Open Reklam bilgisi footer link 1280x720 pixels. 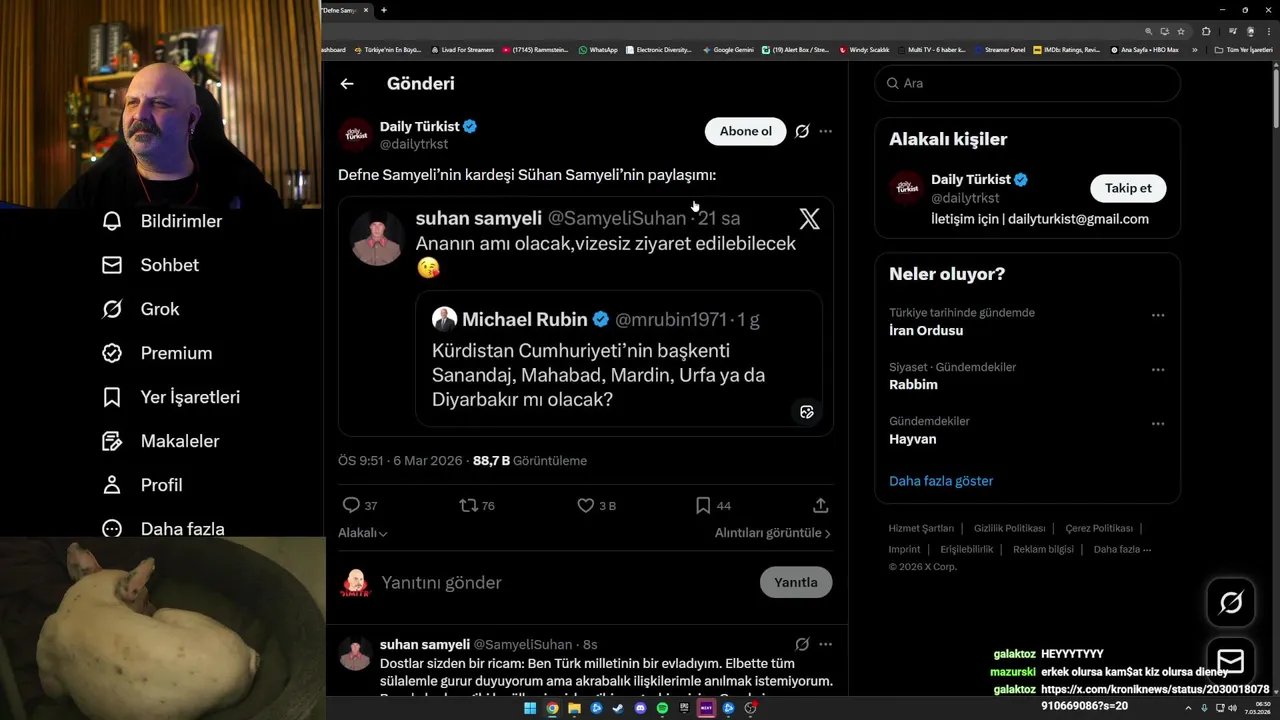1043,549
